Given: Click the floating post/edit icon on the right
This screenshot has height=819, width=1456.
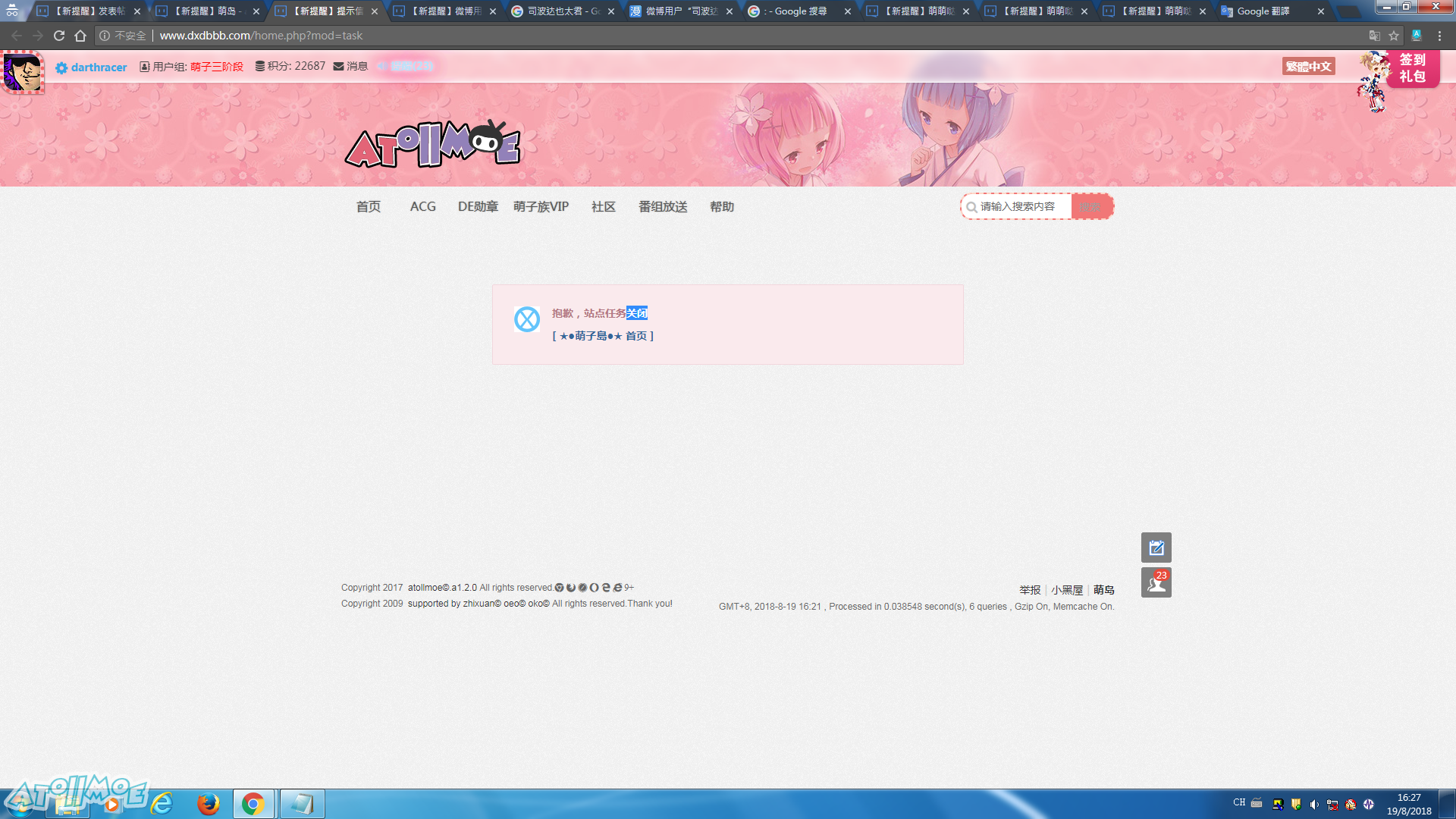Looking at the screenshot, I should click(x=1156, y=548).
